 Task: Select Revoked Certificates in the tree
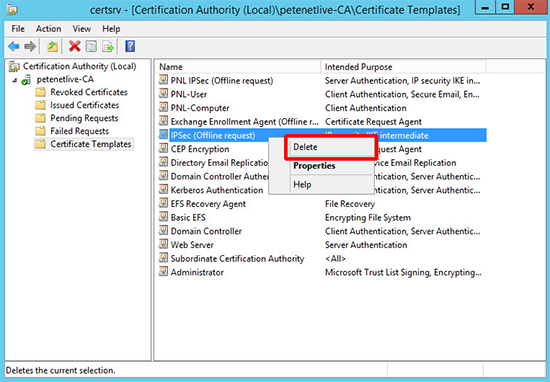(89, 92)
